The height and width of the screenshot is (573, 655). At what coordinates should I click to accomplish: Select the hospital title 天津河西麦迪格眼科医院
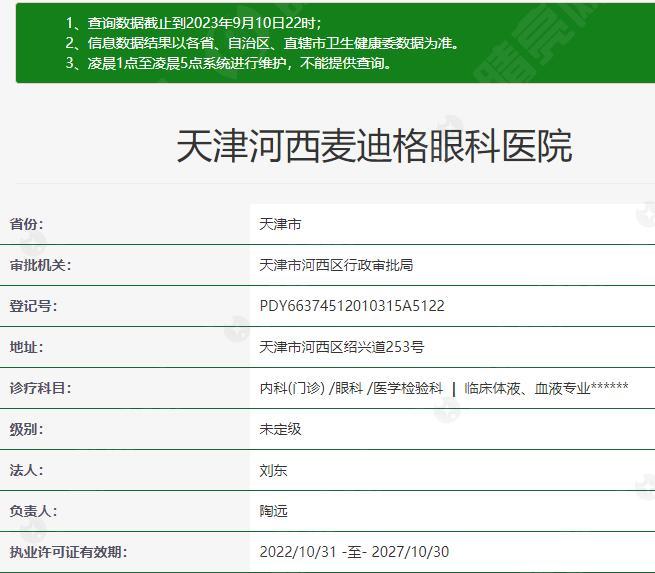(374, 146)
